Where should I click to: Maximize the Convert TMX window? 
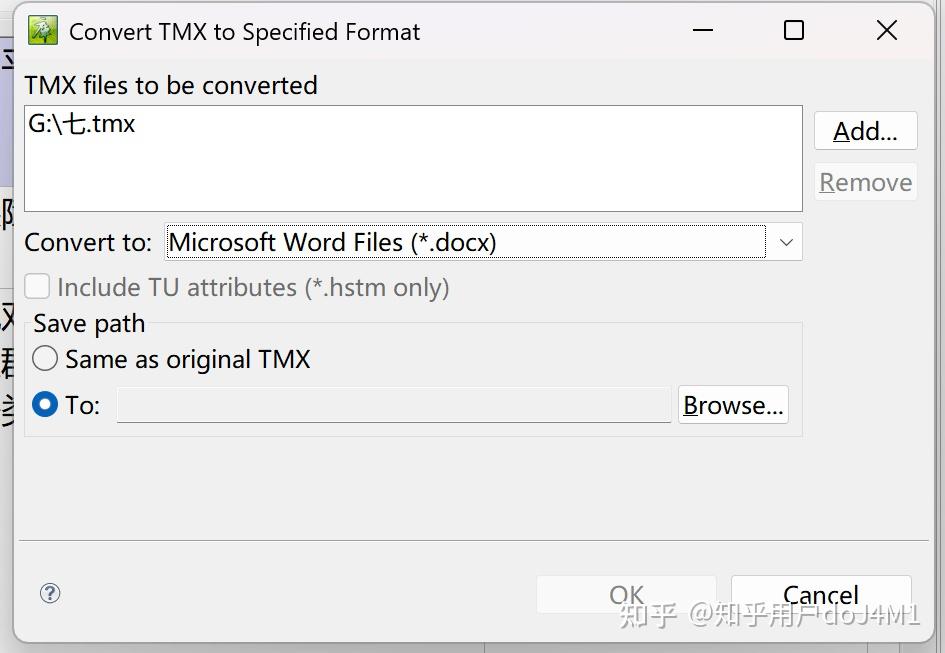[x=792, y=30]
